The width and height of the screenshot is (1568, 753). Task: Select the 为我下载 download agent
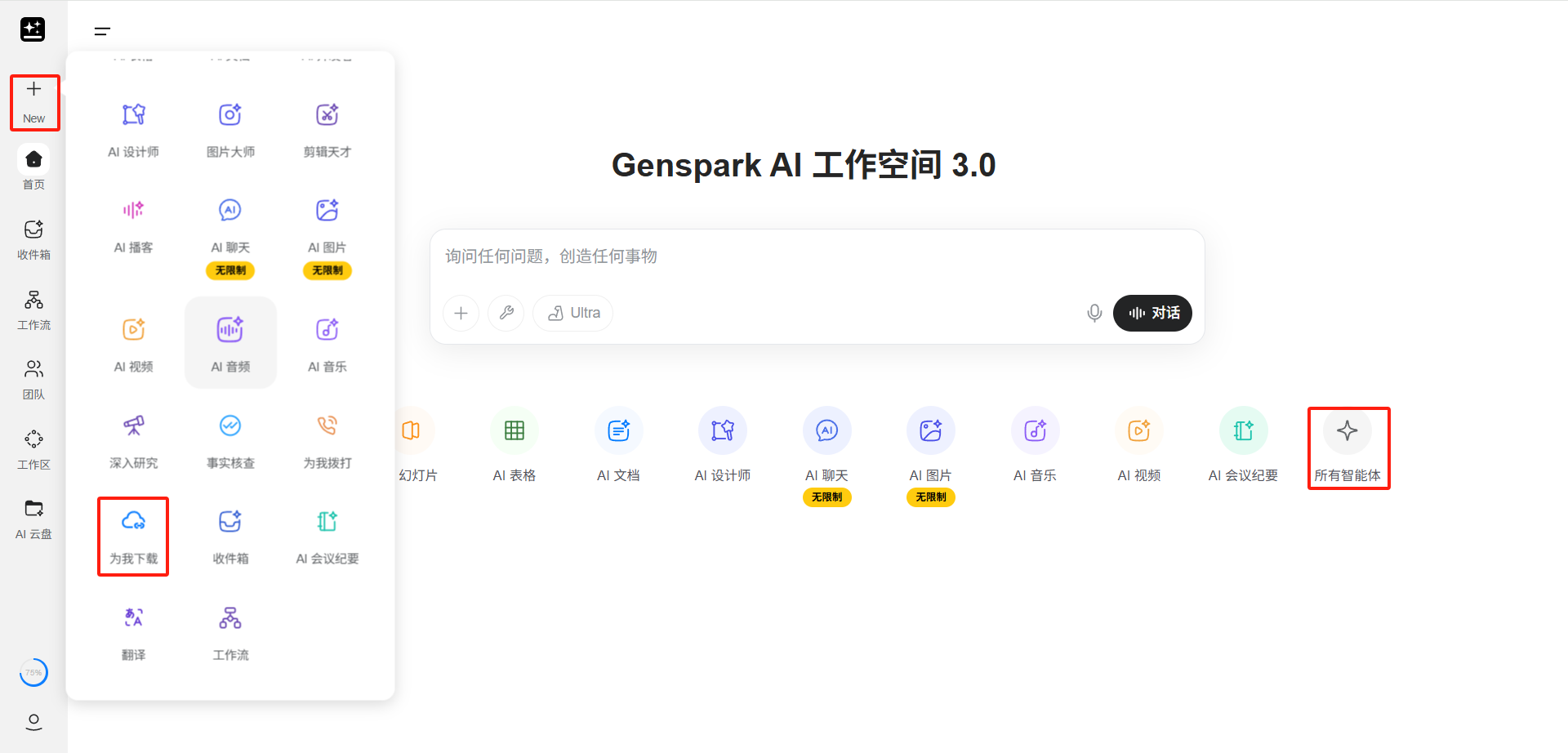[133, 536]
